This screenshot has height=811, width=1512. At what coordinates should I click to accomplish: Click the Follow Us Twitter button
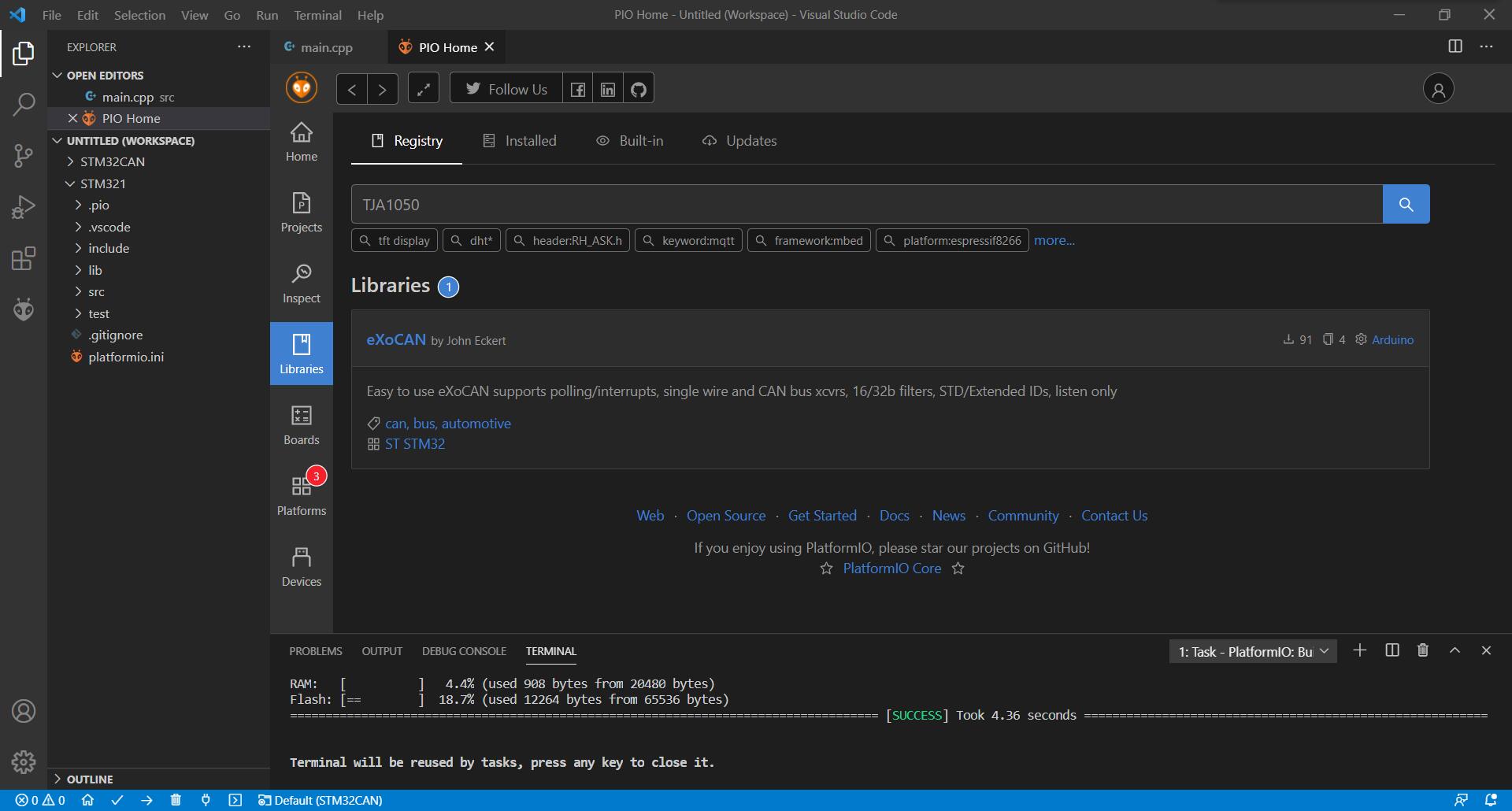506,89
